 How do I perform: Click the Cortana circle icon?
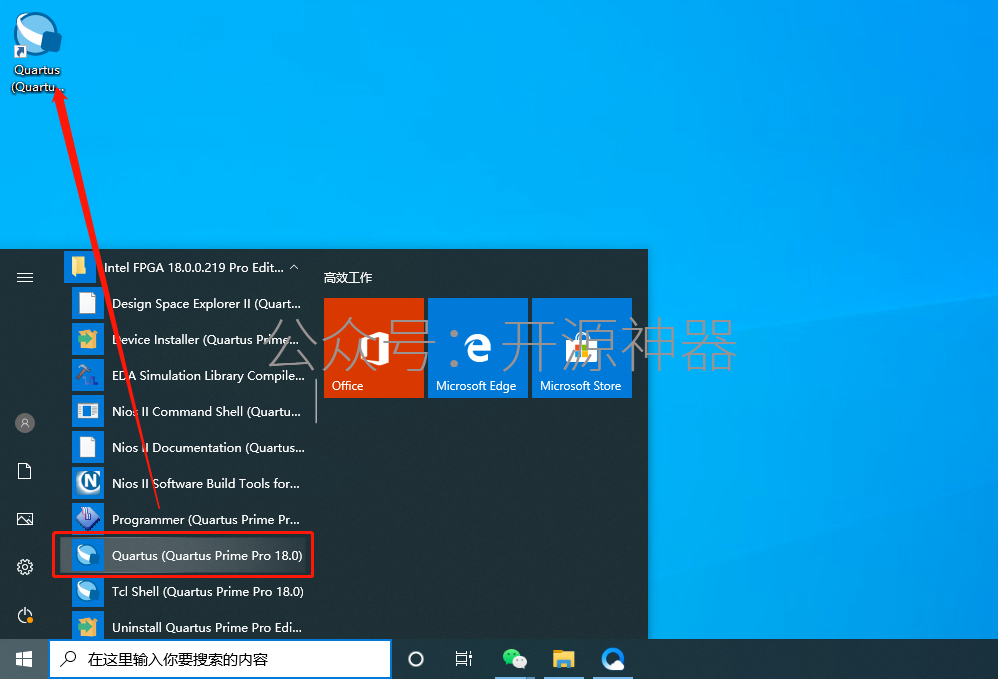pyautogui.click(x=416, y=659)
